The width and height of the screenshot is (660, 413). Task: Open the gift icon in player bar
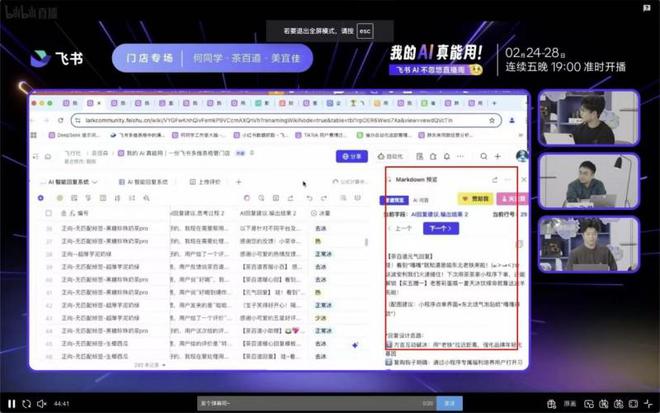551,404
